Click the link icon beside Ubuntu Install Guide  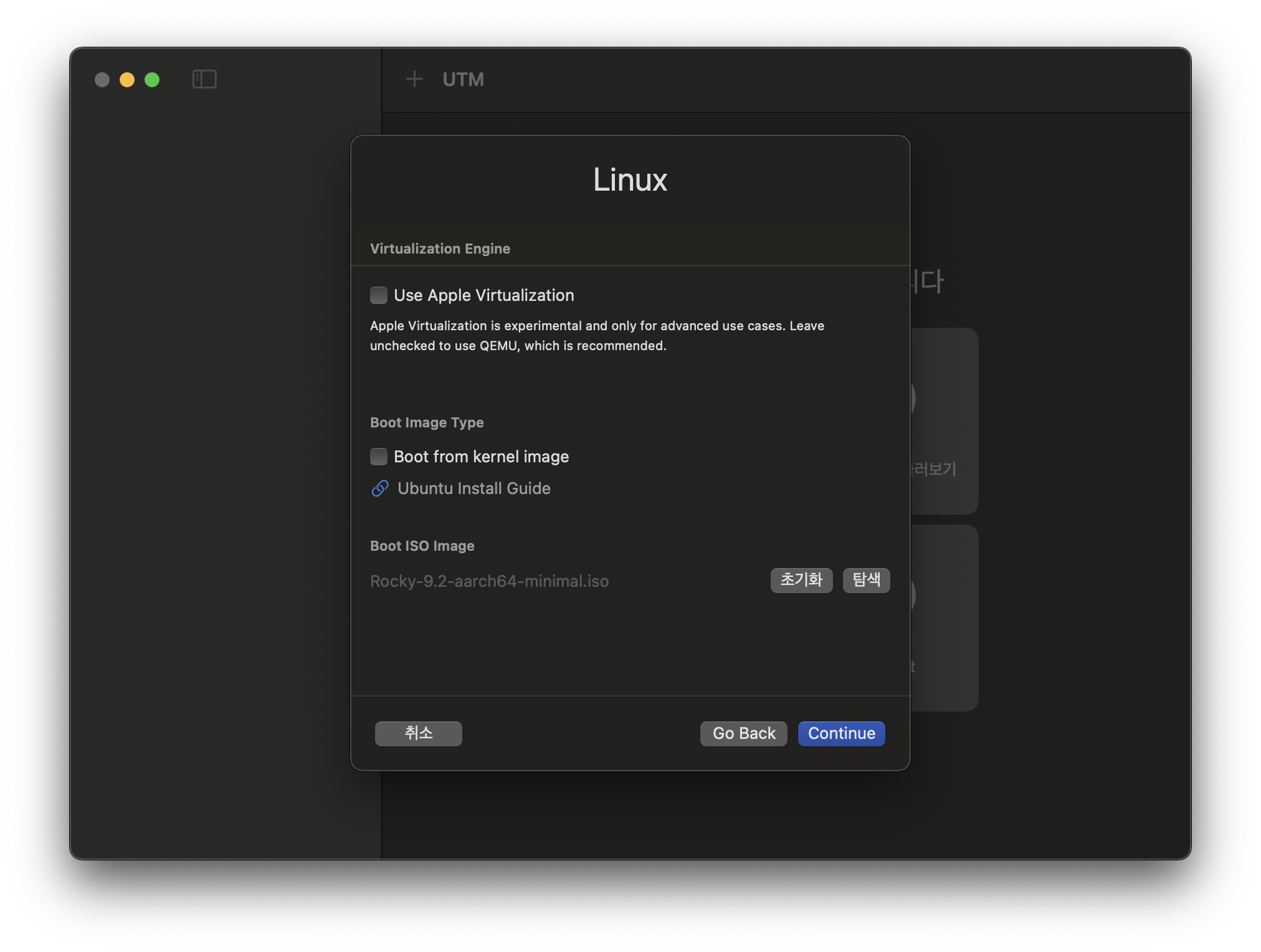pos(380,488)
